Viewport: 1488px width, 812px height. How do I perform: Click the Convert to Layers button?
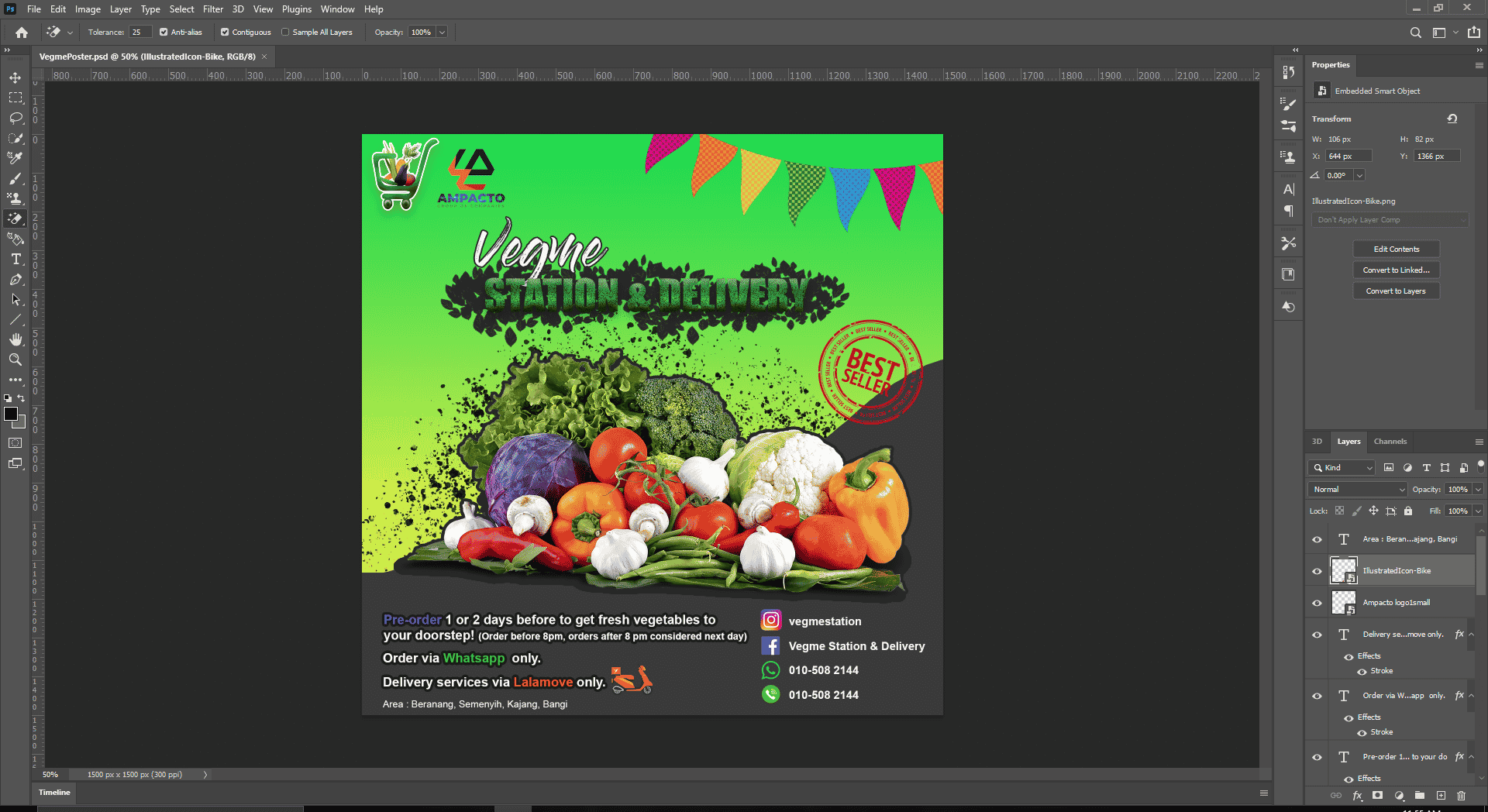pos(1396,291)
